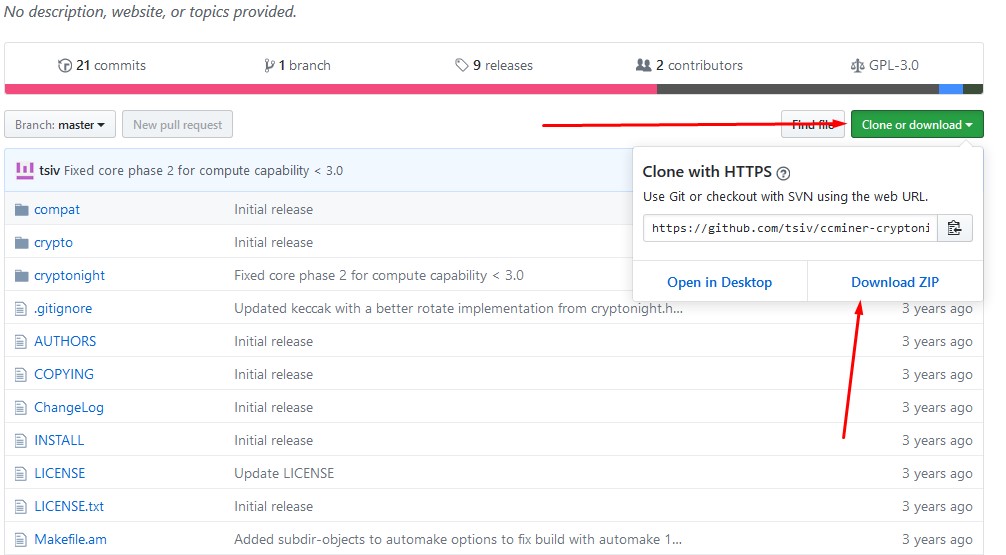Click the INSTALL file icon
1006x555 pixels.
pos(21,441)
